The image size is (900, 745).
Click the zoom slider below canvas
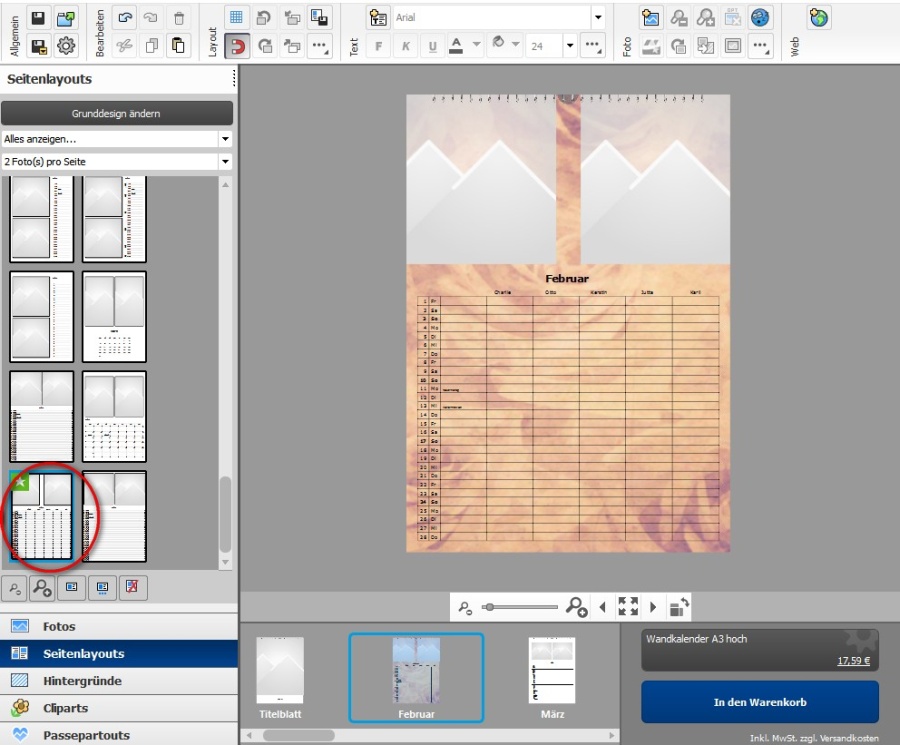point(520,607)
